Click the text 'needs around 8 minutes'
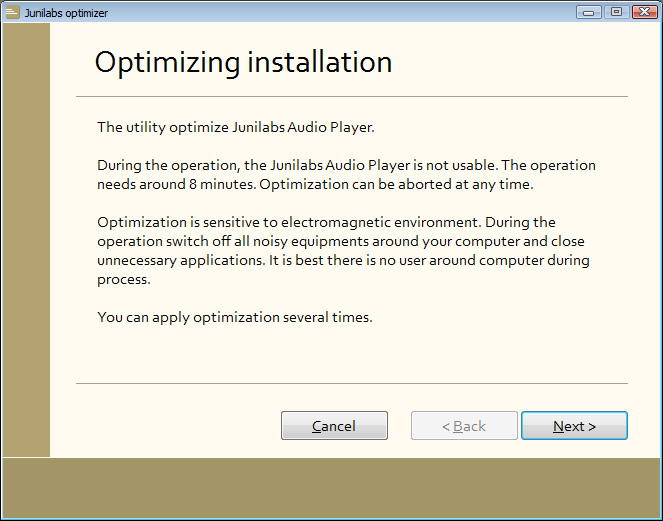 tap(176, 184)
